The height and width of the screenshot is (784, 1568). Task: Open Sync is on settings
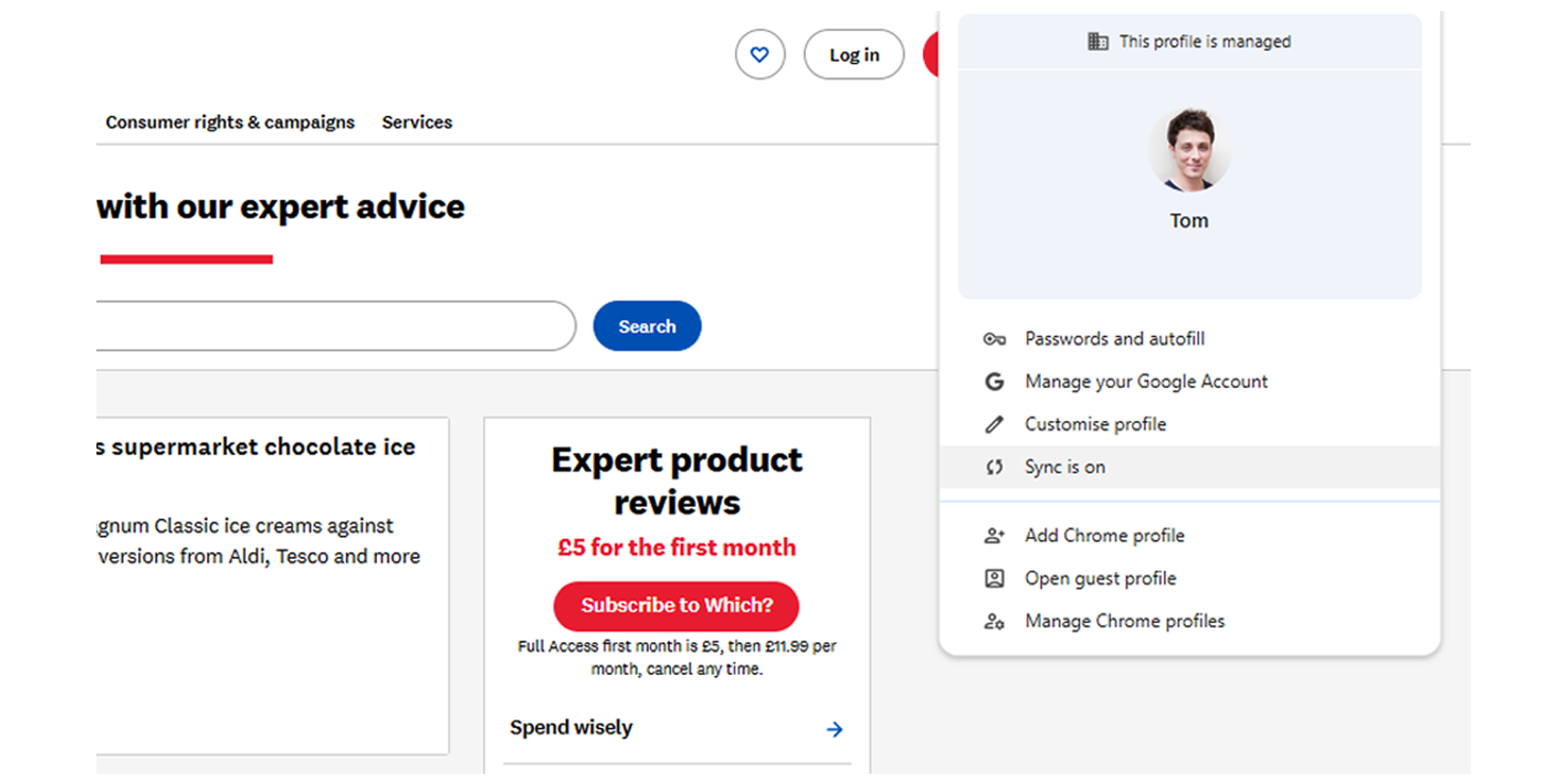tap(1065, 467)
